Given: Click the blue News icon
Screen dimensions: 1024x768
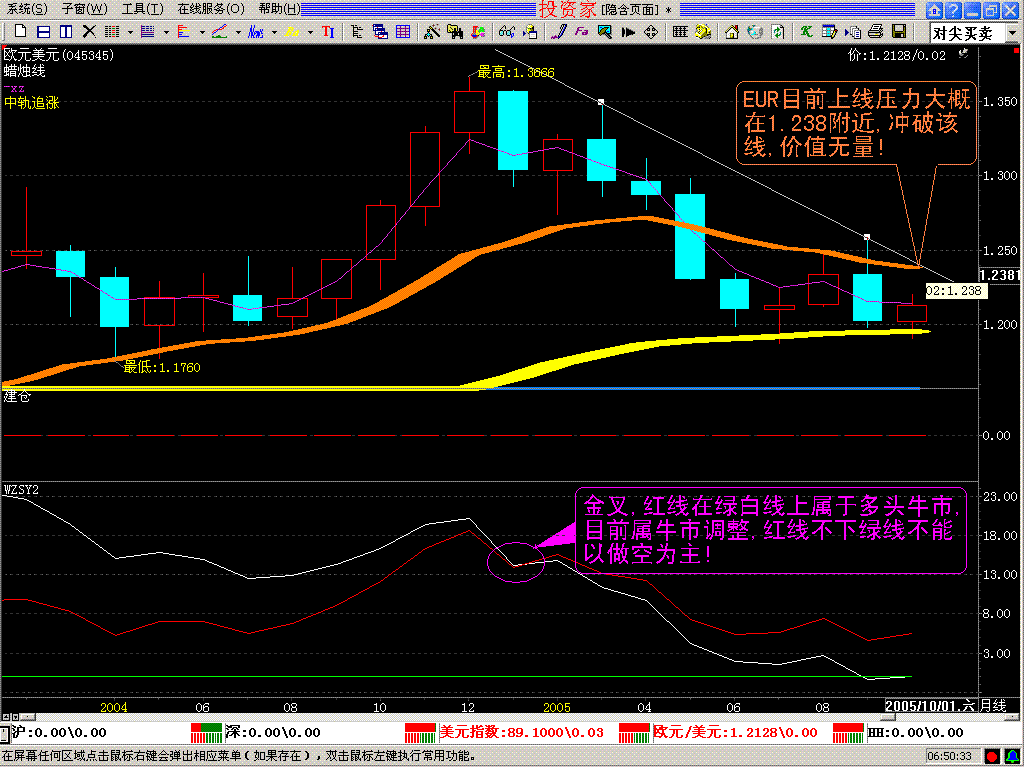Looking at the screenshot, I should tap(256, 31).
